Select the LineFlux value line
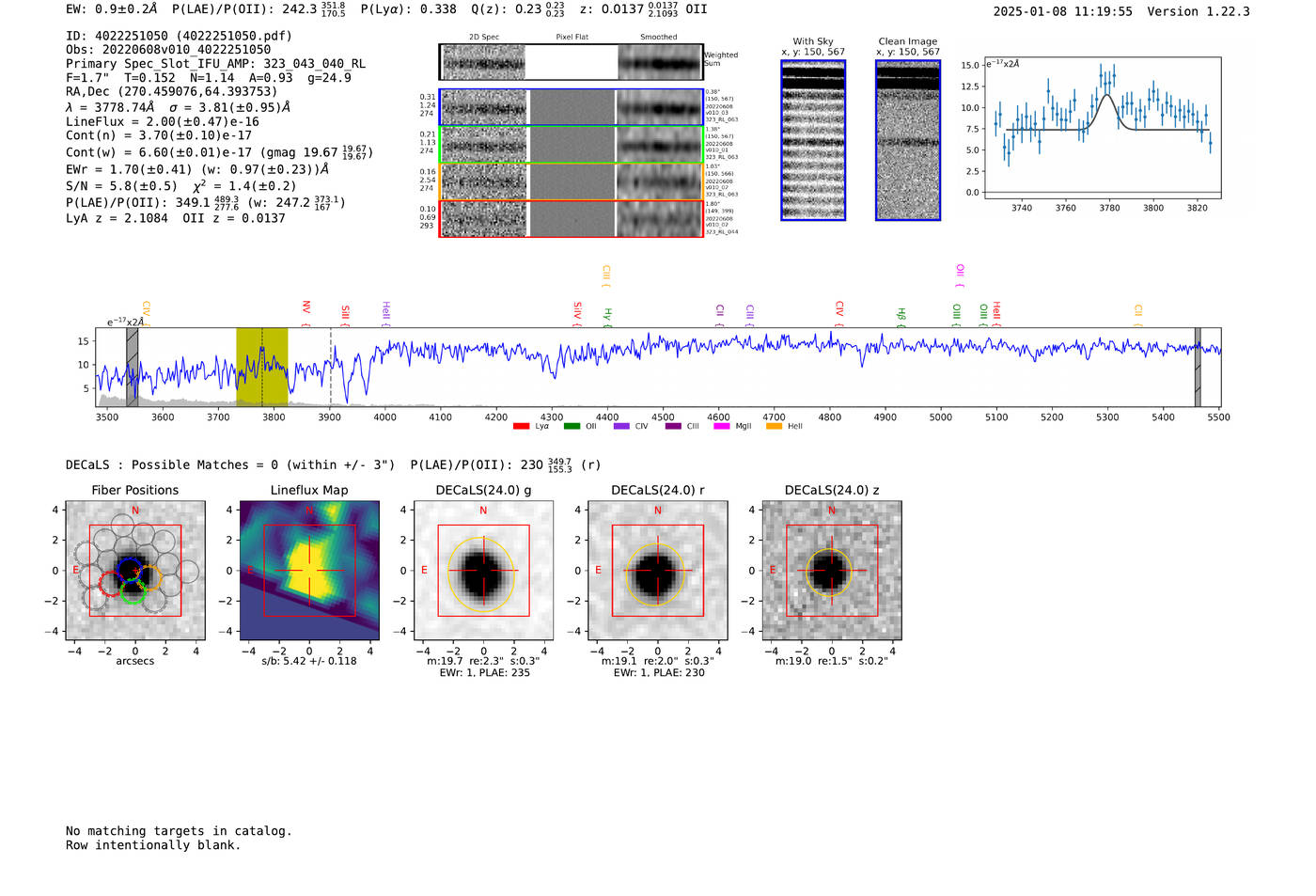 (x=163, y=121)
